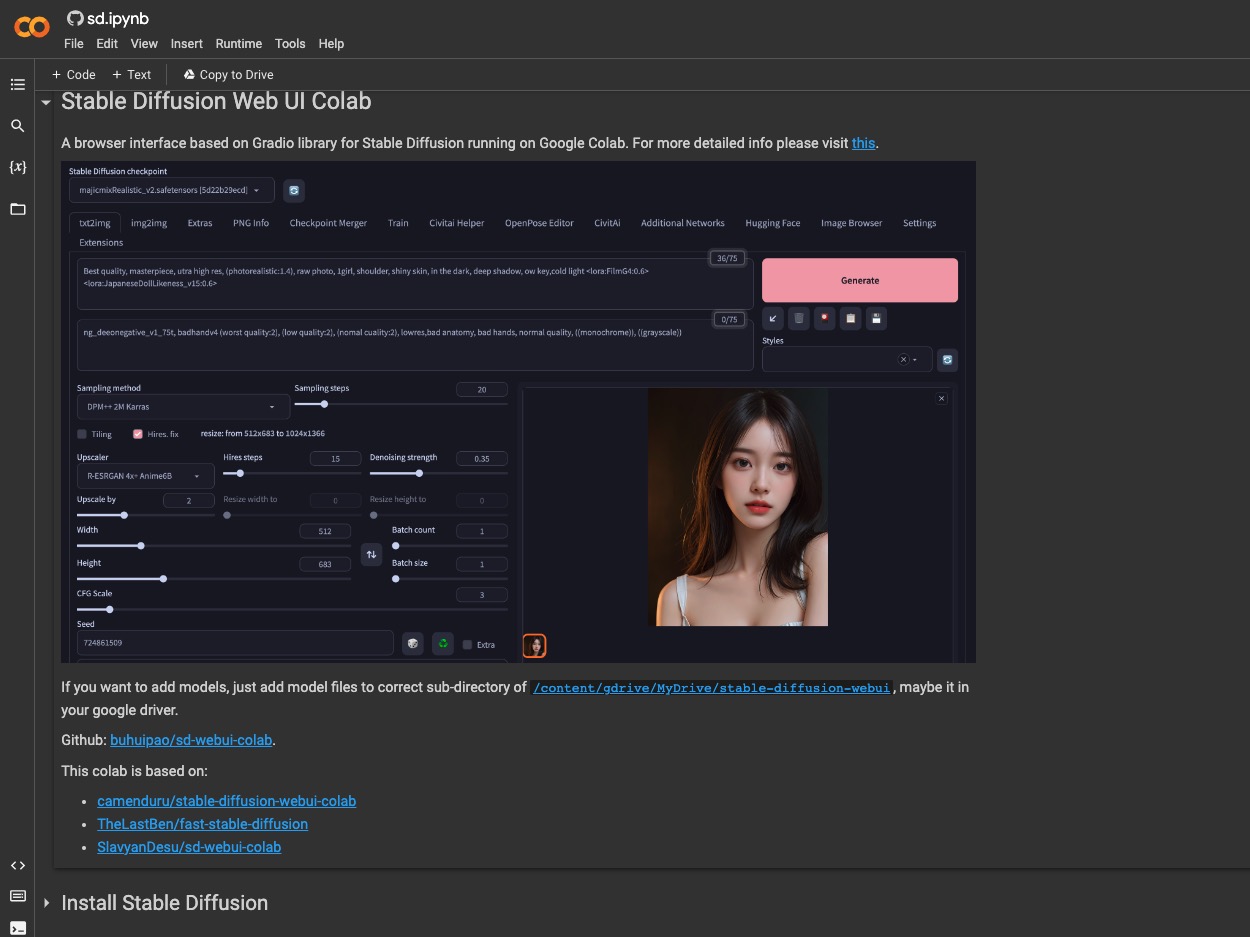Open the Tools menu
The height and width of the screenshot is (937, 1250).
tap(290, 44)
